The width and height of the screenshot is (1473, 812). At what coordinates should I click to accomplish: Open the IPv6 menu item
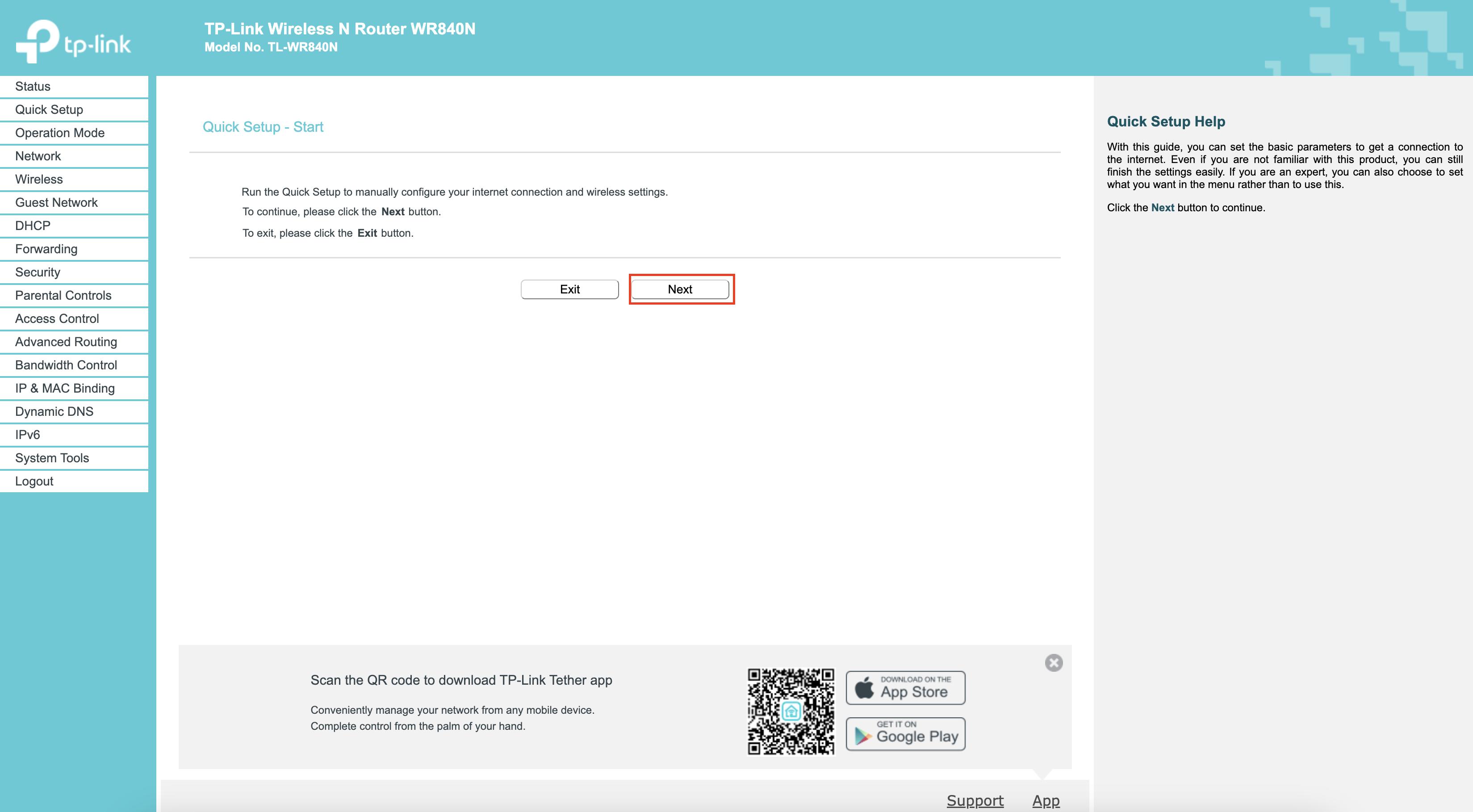click(x=74, y=435)
